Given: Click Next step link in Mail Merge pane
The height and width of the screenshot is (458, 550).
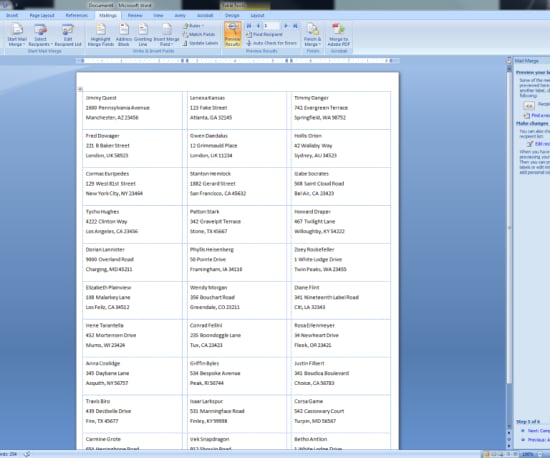Looking at the screenshot, I should [x=538, y=430].
